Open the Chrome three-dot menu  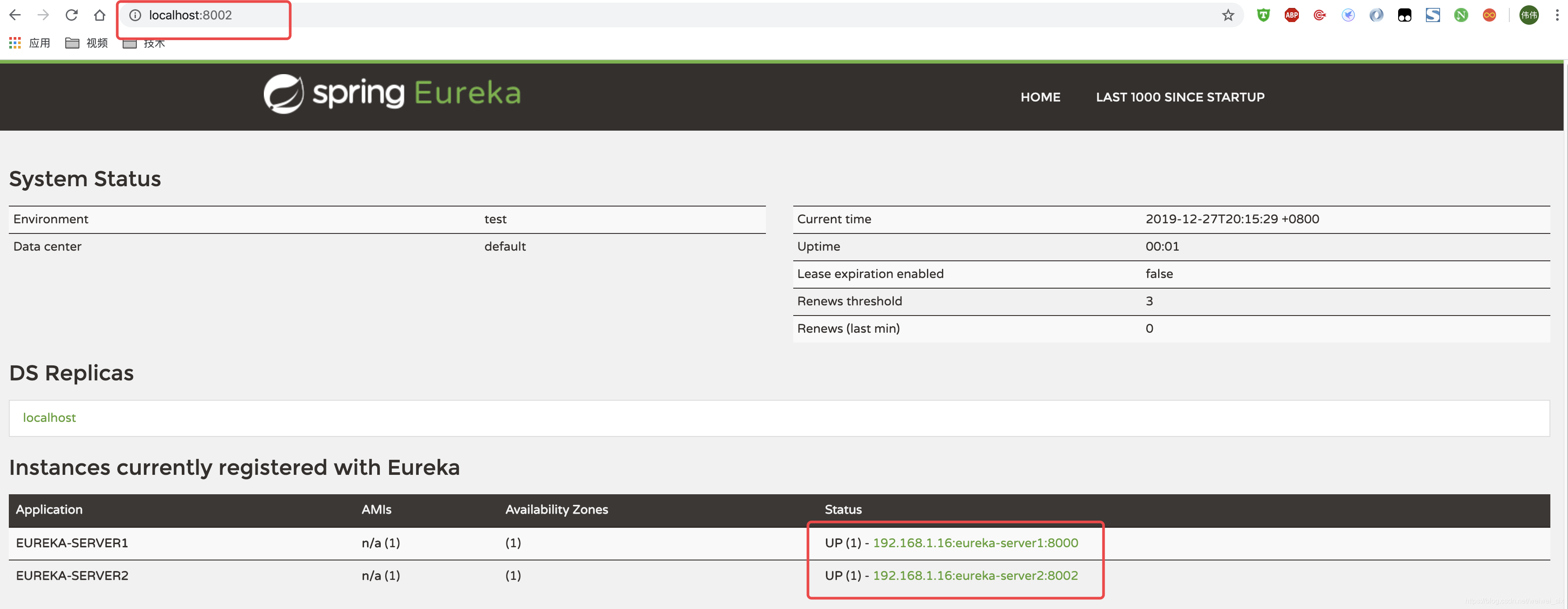(x=1557, y=15)
